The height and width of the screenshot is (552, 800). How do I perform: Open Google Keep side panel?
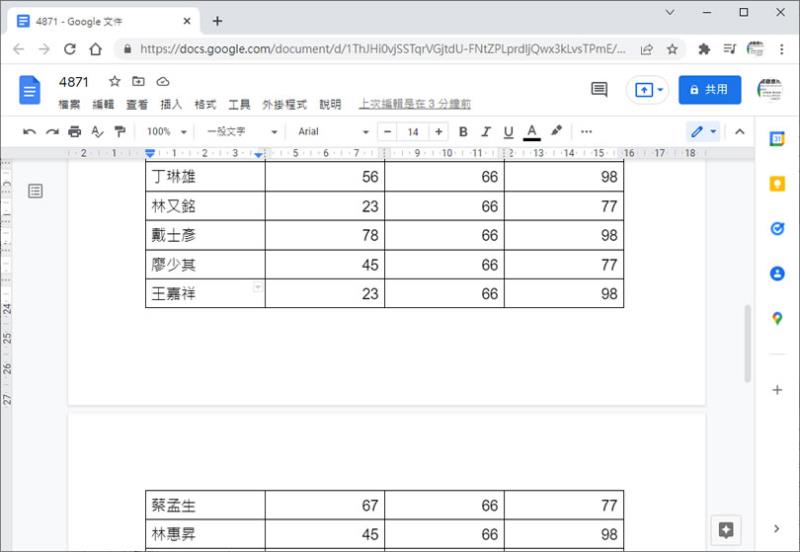click(777, 184)
